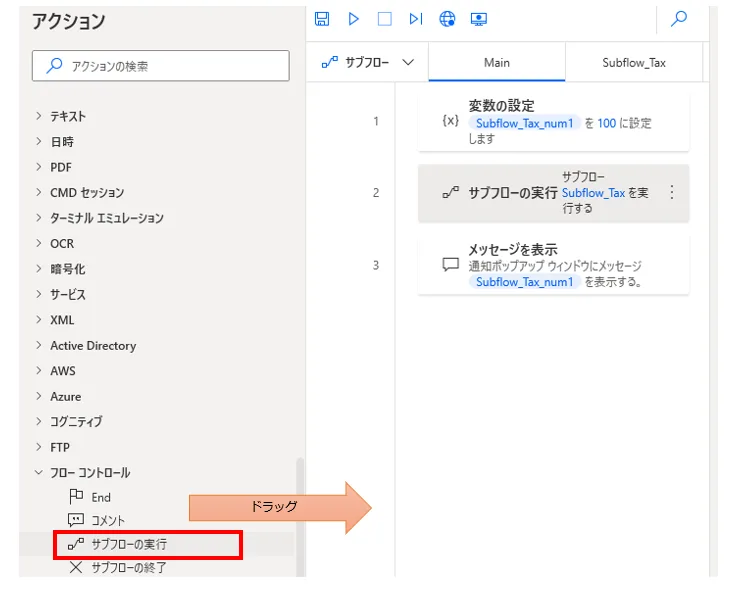Switch to the Subflow_Tax tab
This screenshot has height=598, width=739.
pyautogui.click(x=633, y=62)
